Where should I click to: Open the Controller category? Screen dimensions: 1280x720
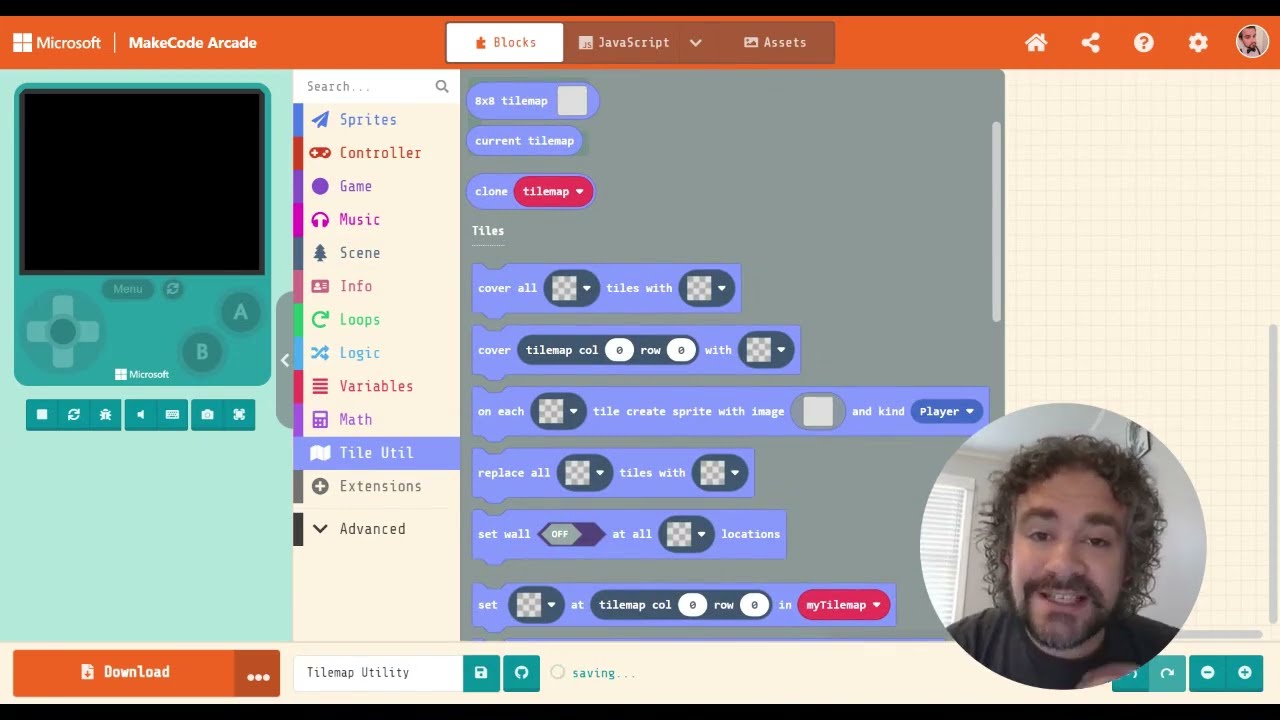(x=376, y=153)
